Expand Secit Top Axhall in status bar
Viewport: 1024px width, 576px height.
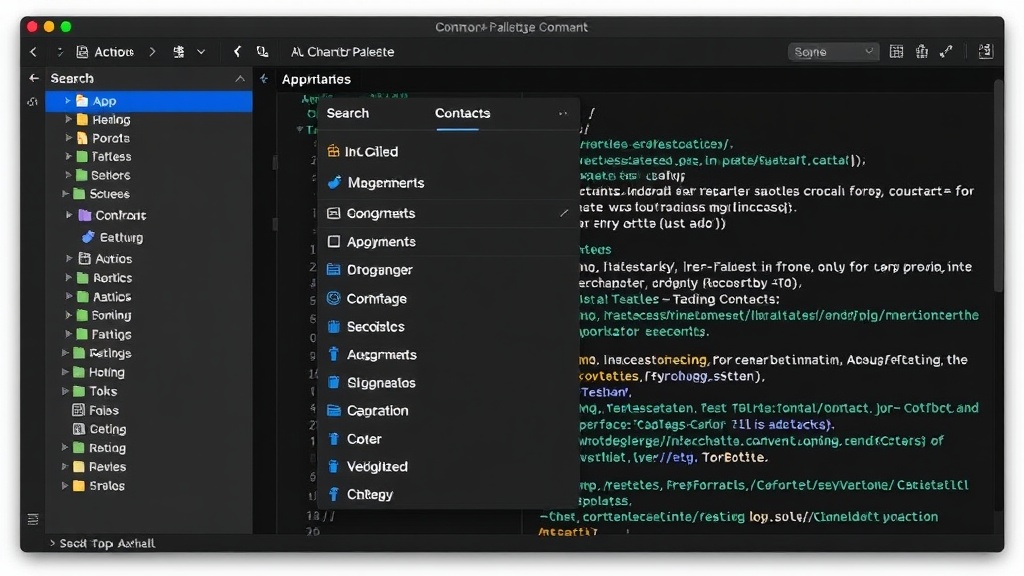tap(52, 543)
